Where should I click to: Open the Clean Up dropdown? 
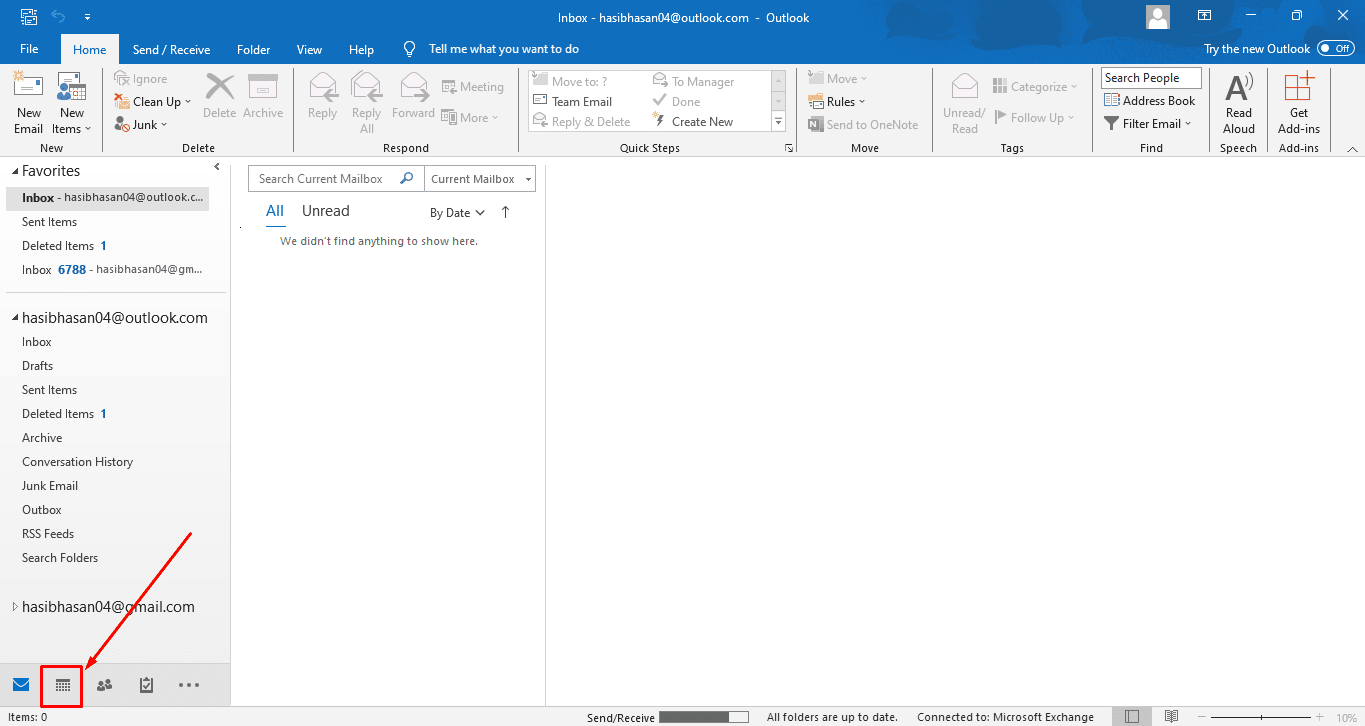coord(152,102)
